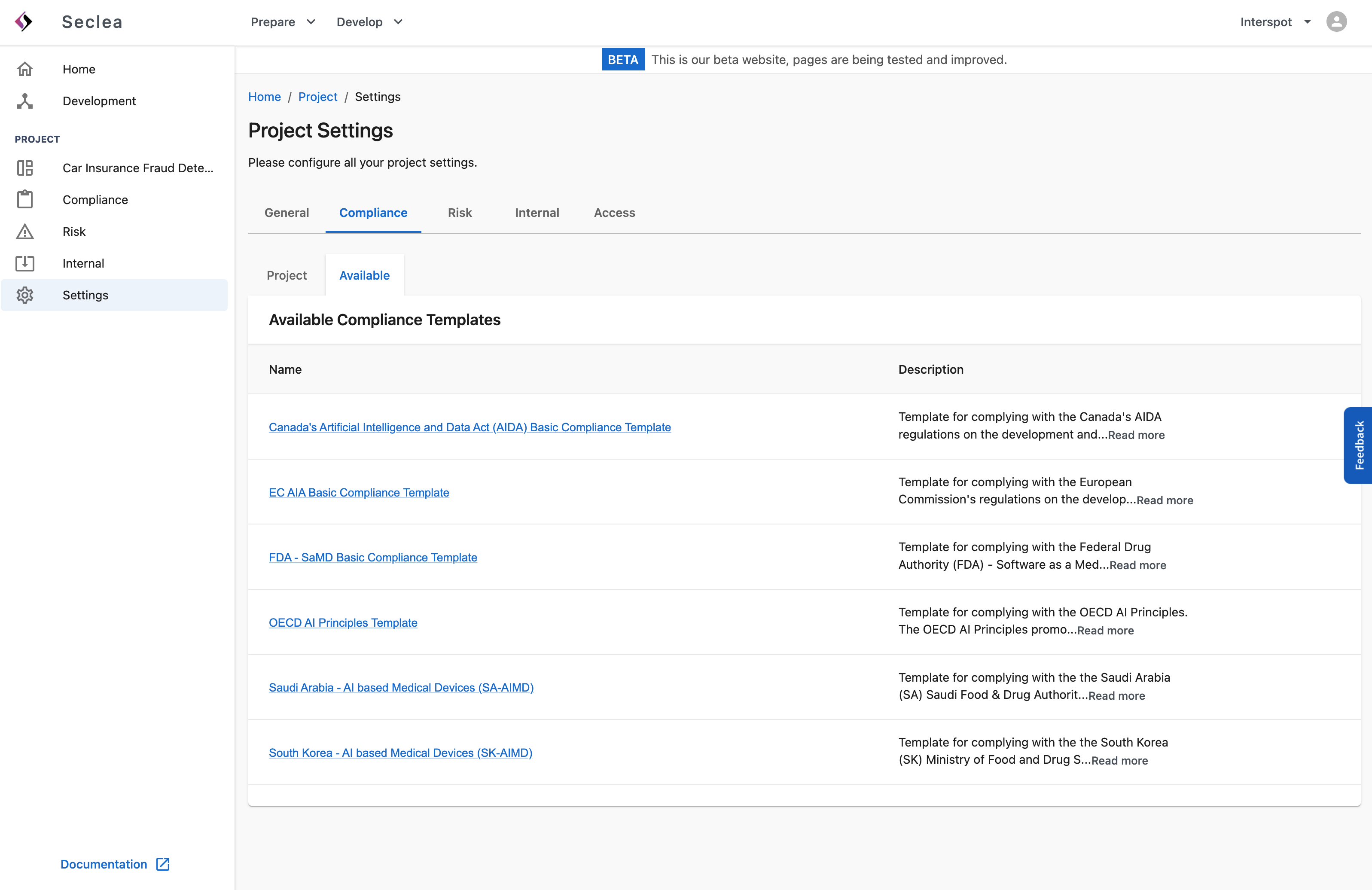
Task: Expand the Develop dropdown menu
Action: click(369, 22)
